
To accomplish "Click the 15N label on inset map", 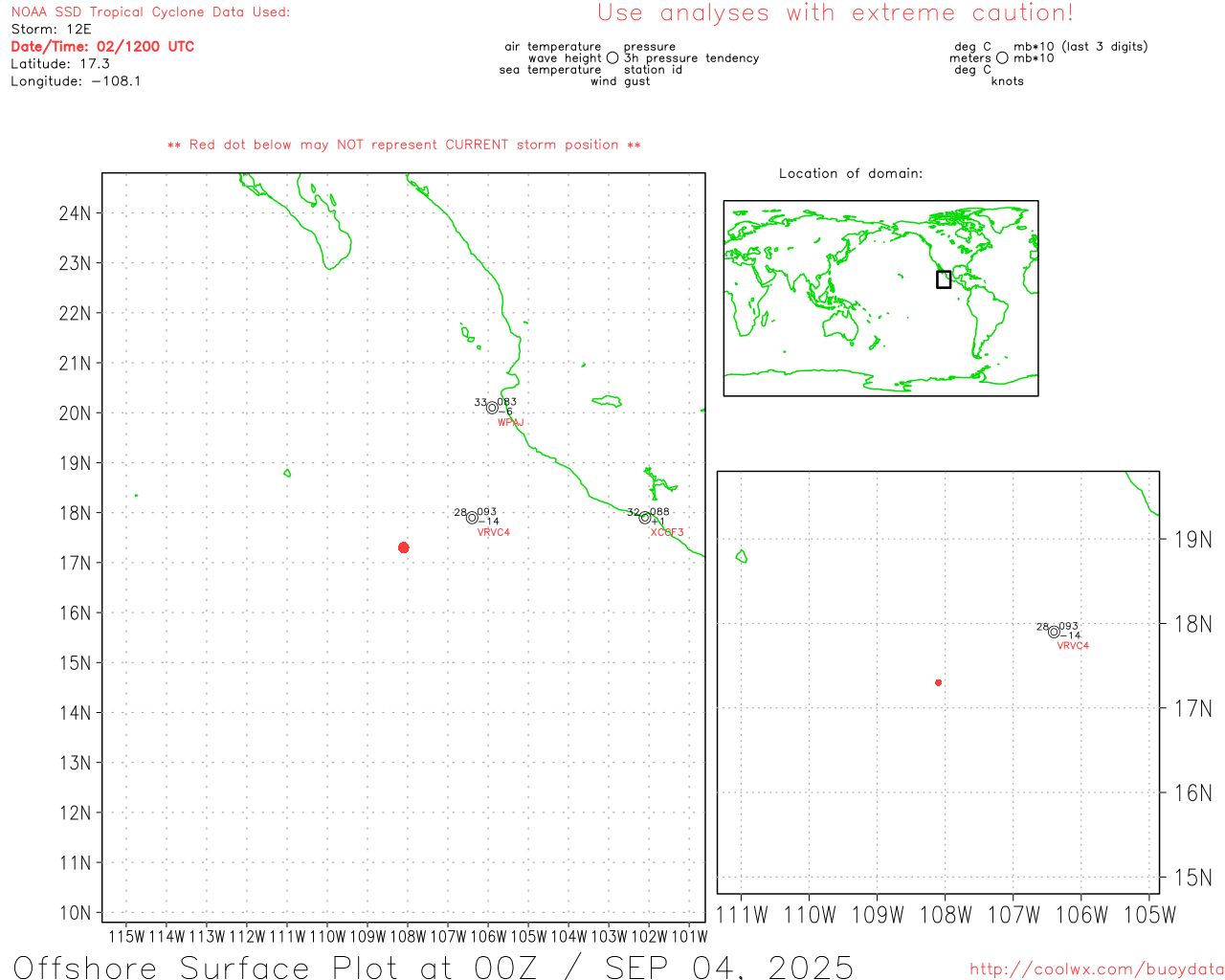I will click(x=1192, y=878).
